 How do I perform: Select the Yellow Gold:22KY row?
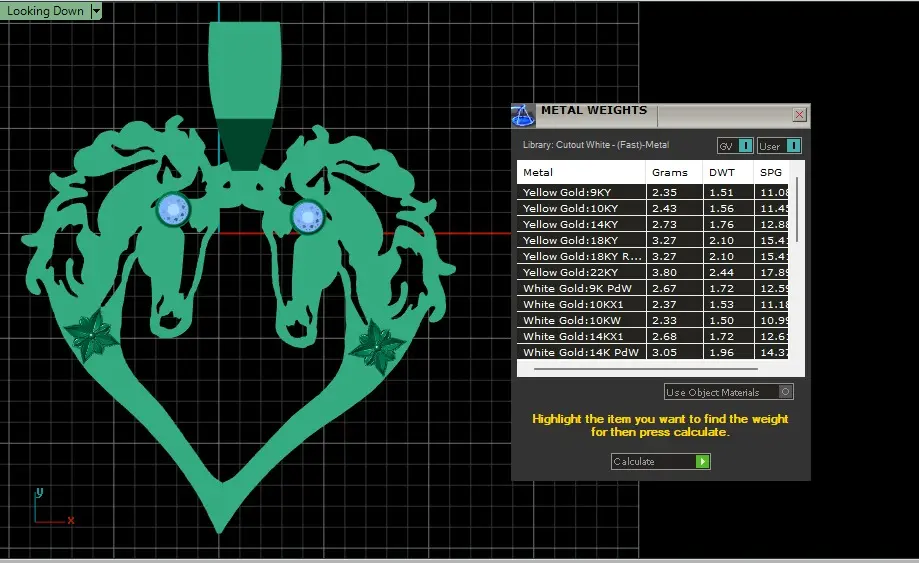pos(652,272)
